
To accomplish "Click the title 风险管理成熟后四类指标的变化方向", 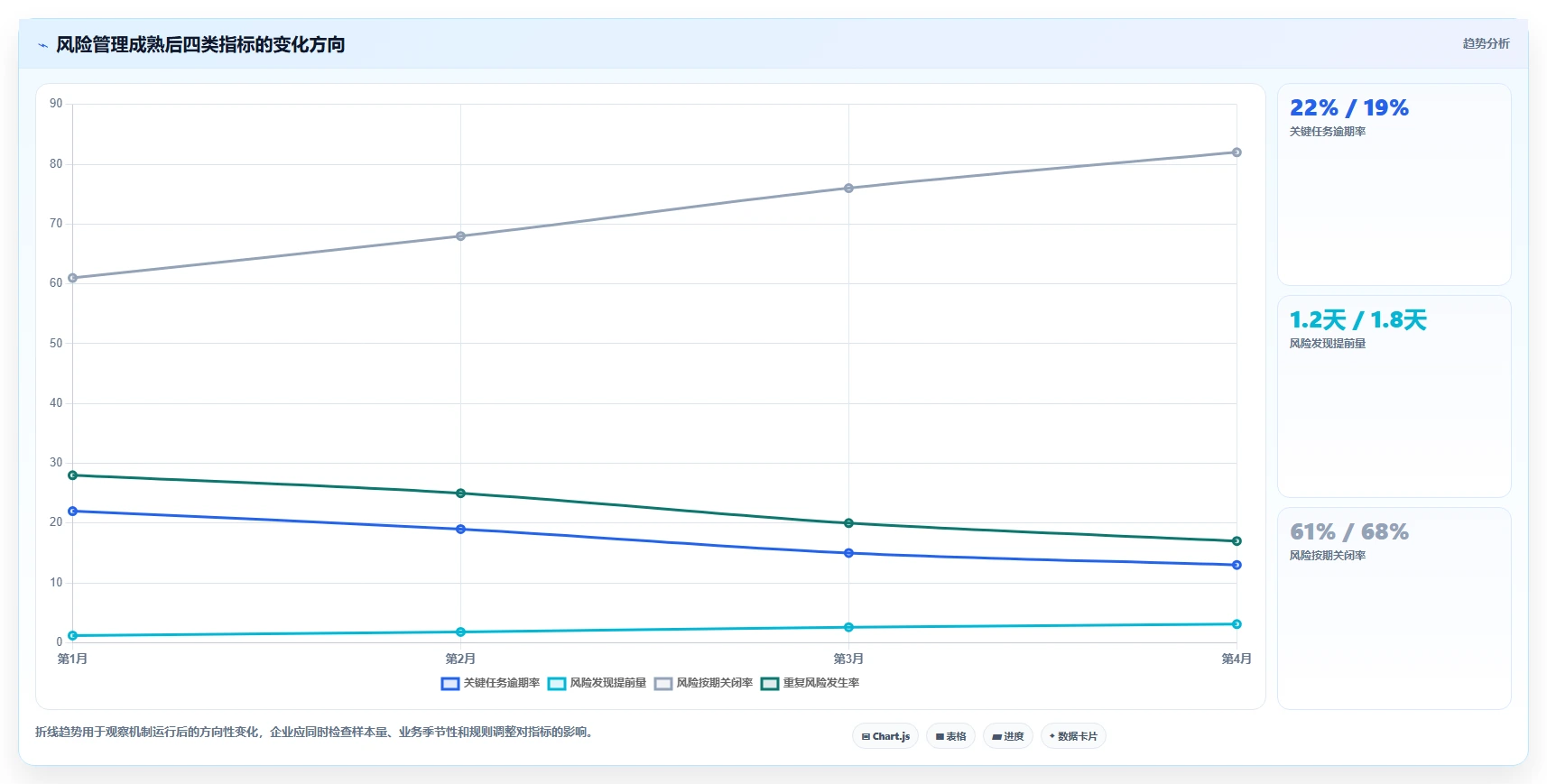I will [200, 44].
